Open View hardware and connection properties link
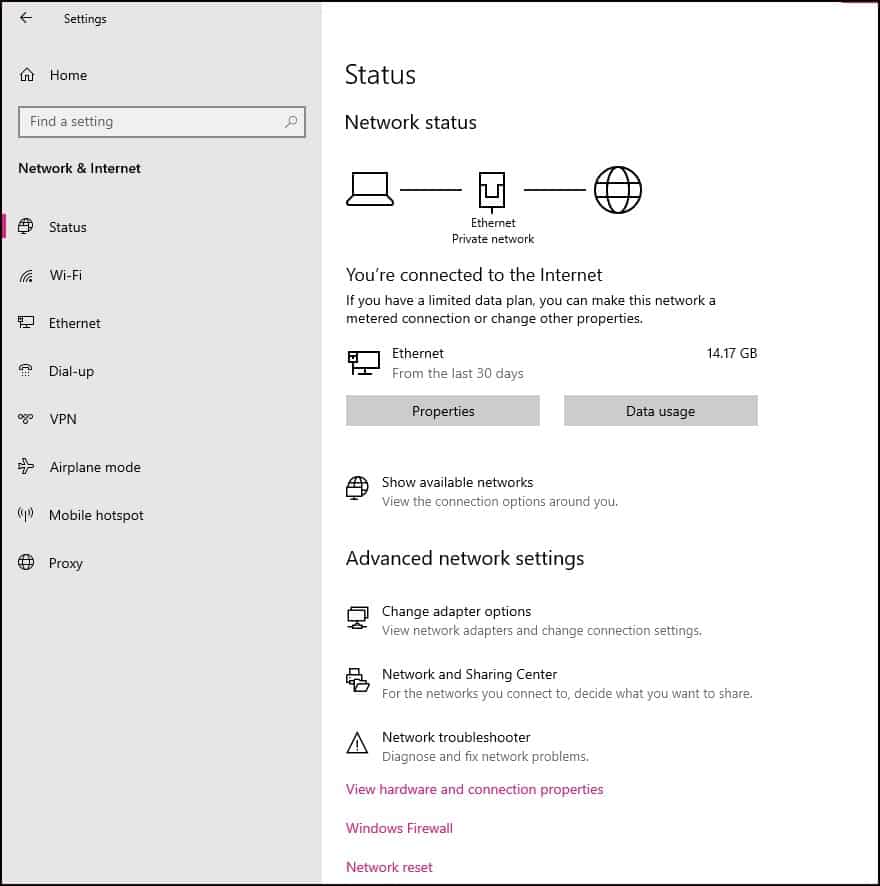 [x=474, y=789]
